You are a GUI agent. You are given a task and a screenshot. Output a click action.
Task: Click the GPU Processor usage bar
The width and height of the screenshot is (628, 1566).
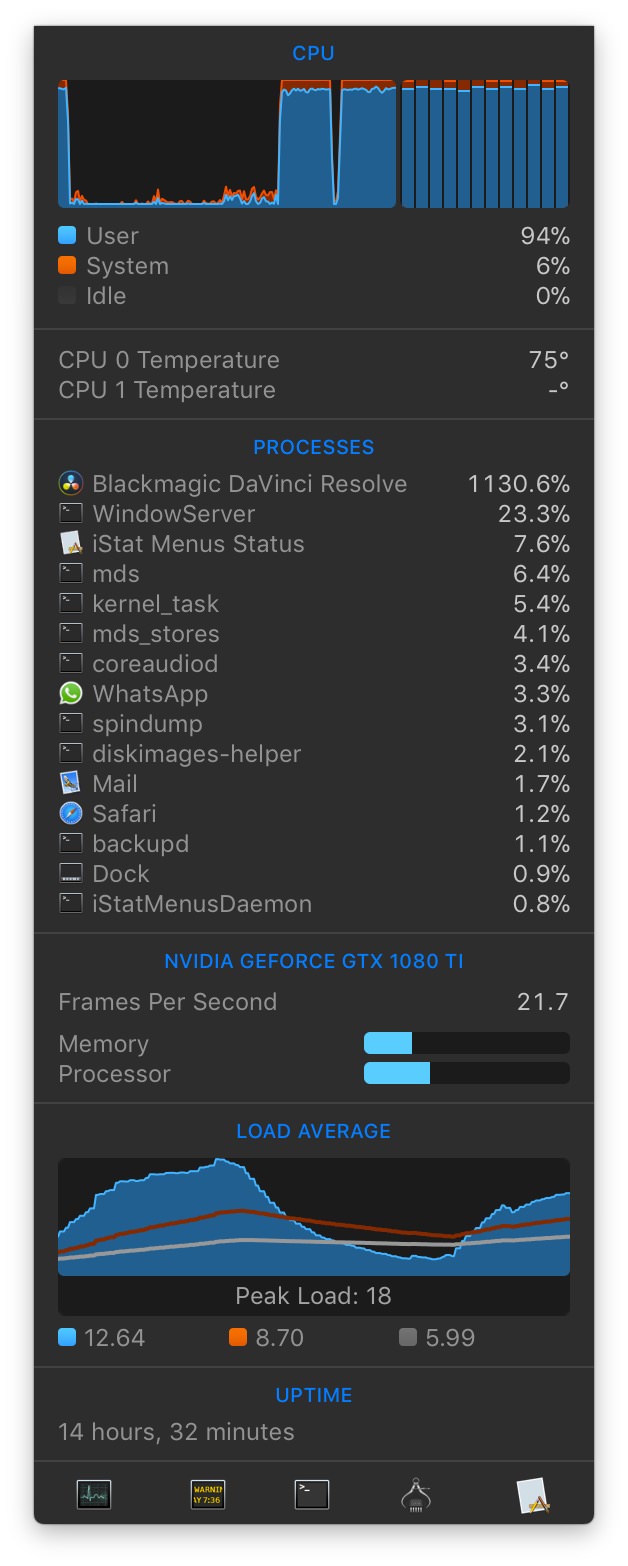pos(466,1074)
